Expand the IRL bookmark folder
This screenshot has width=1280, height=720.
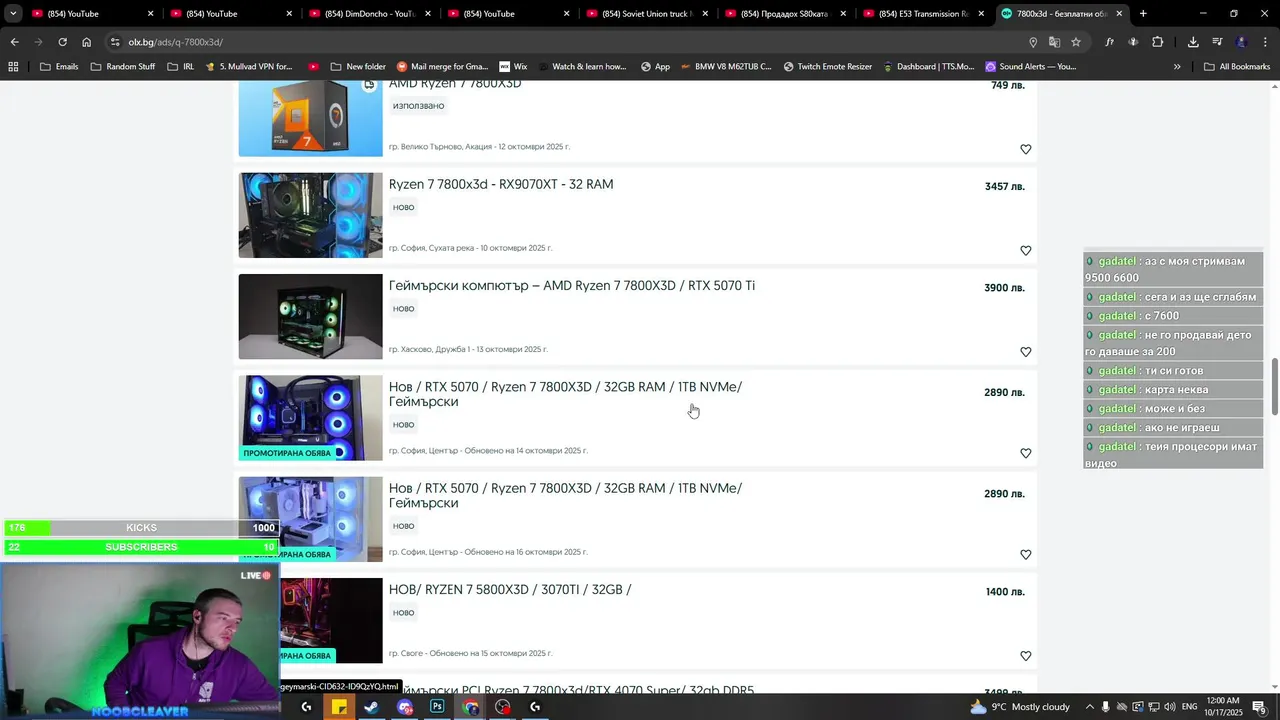click(x=181, y=66)
